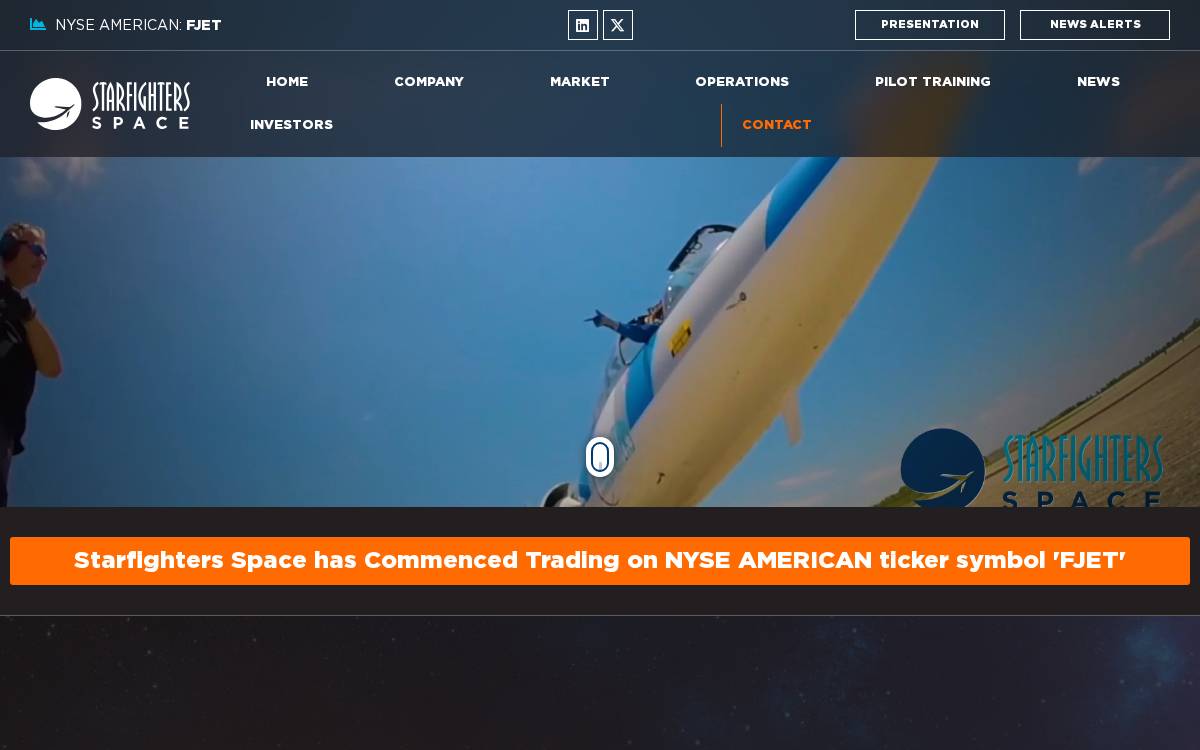Go to the CONTACT page
1200x750 pixels.
click(777, 125)
